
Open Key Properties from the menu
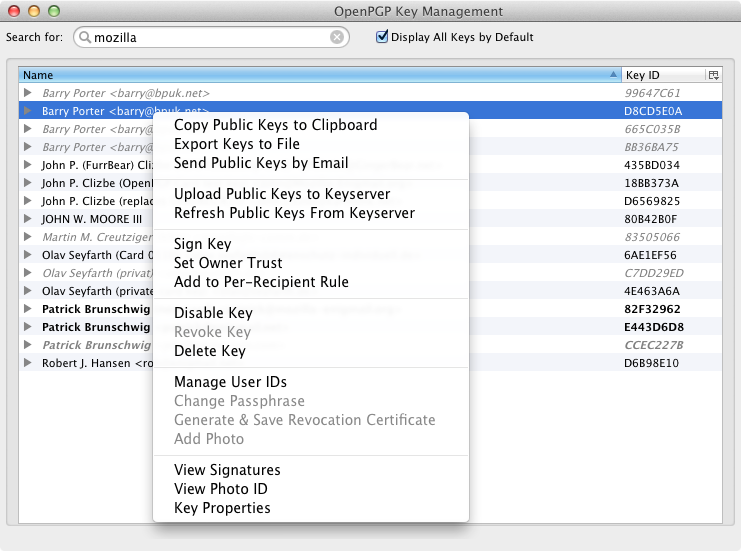click(x=222, y=508)
